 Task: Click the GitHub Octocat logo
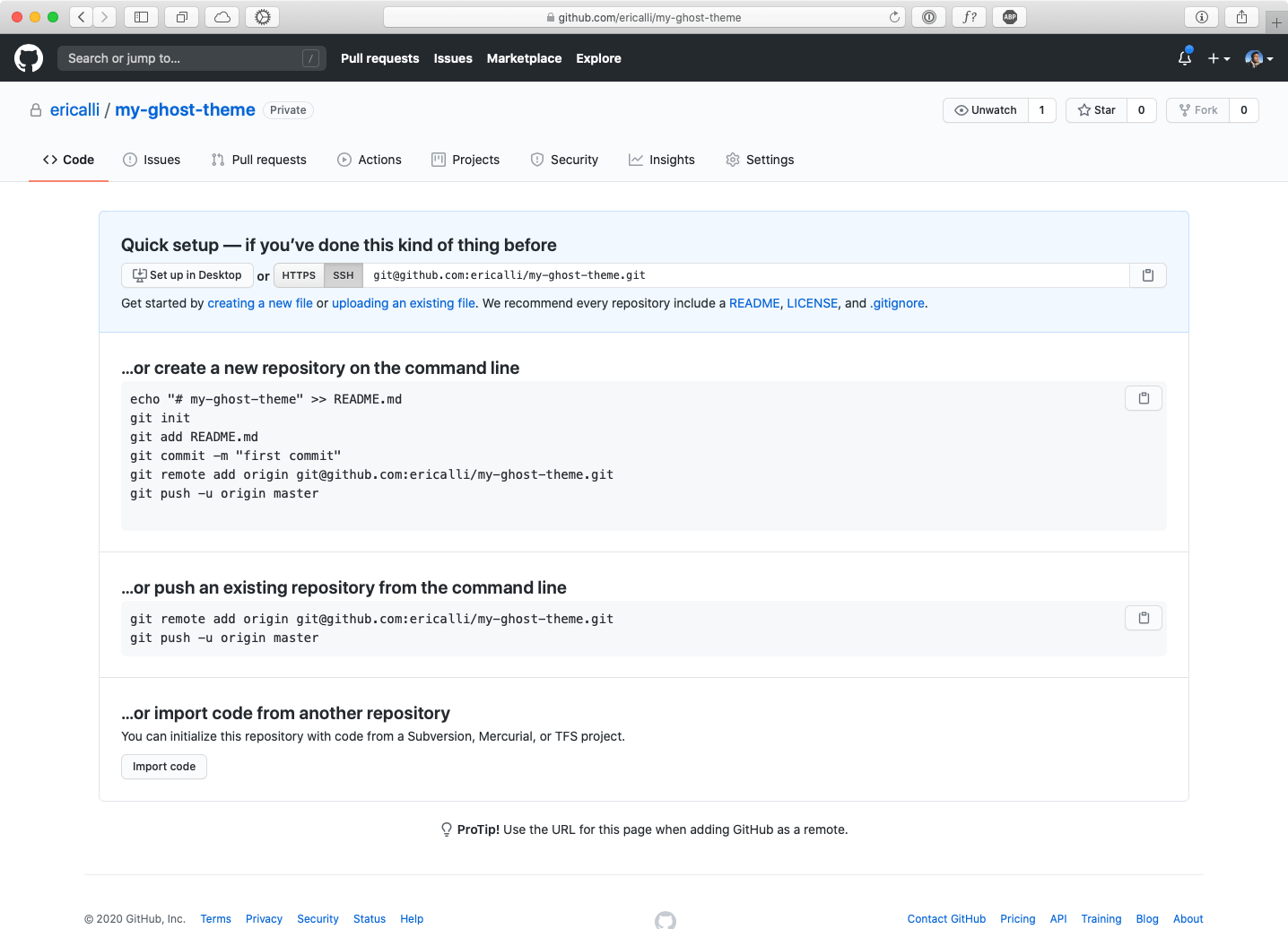pyautogui.click(x=29, y=58)
